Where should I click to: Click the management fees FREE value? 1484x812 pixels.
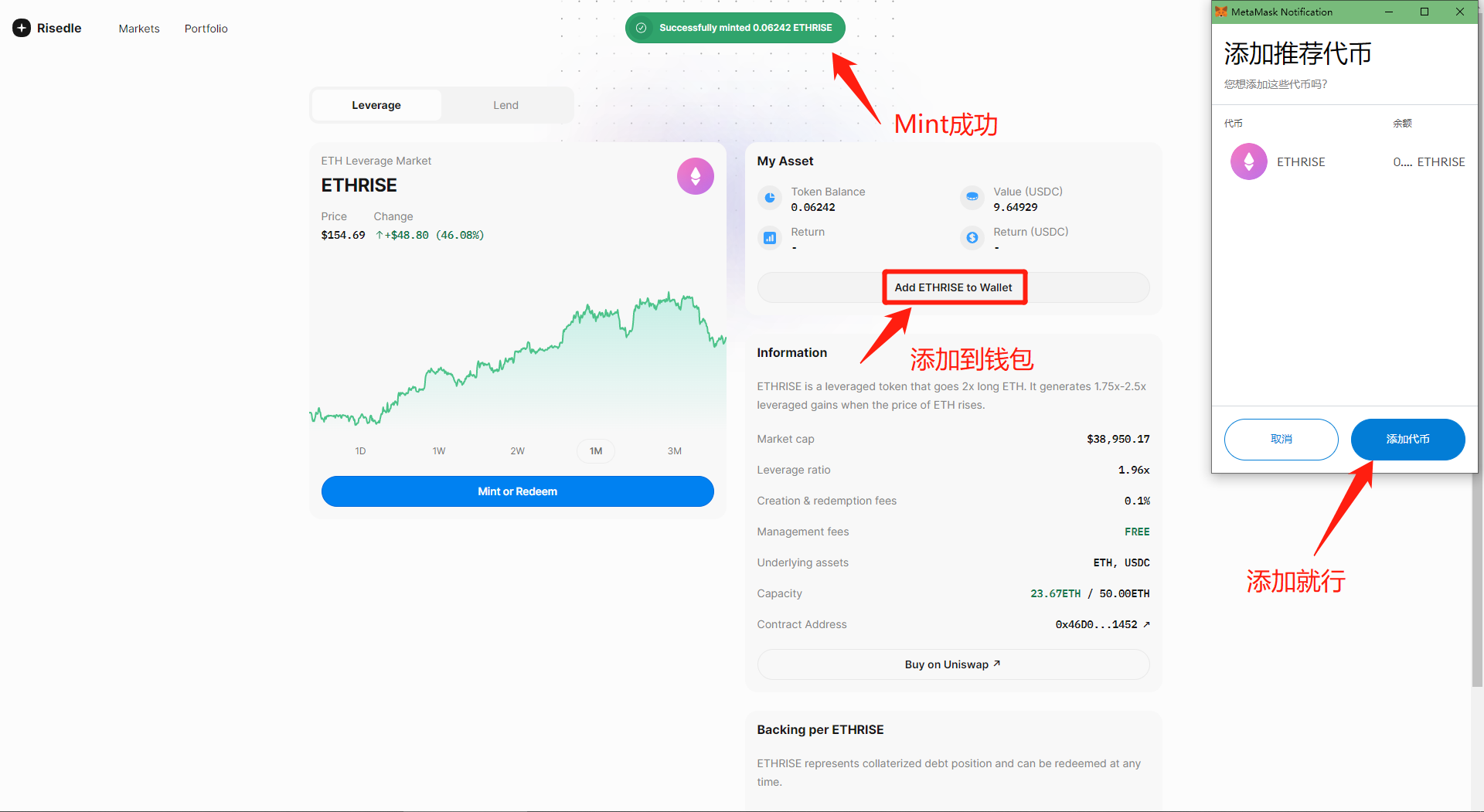point(1137,532)
